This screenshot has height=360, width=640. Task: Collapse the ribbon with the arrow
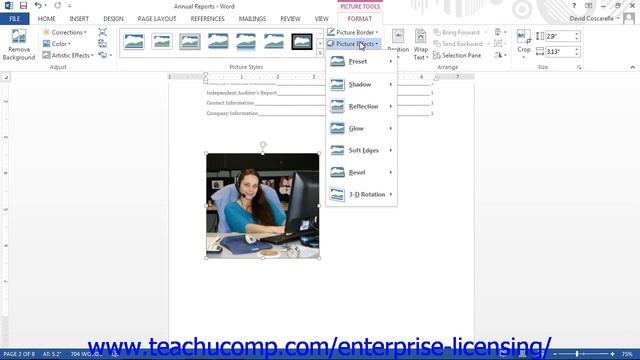tap(632, 67)
